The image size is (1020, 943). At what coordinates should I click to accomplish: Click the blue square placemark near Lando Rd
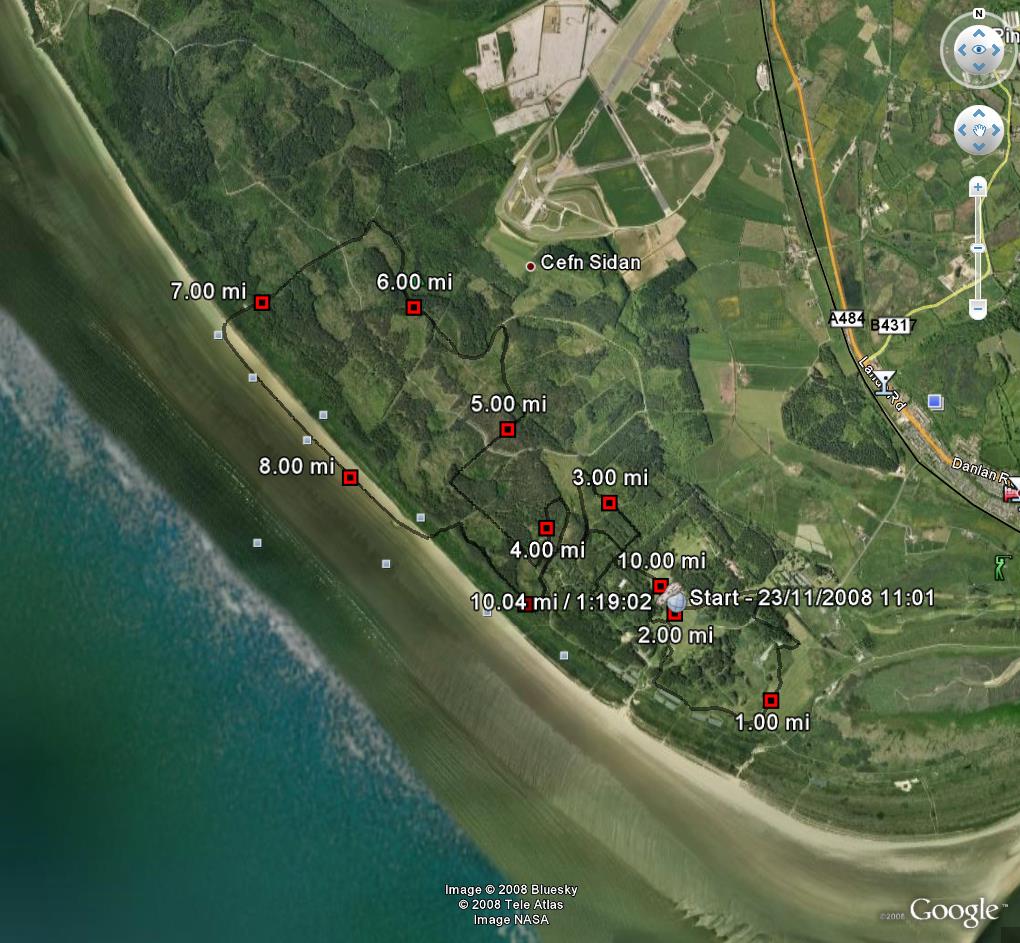(935, 402)
